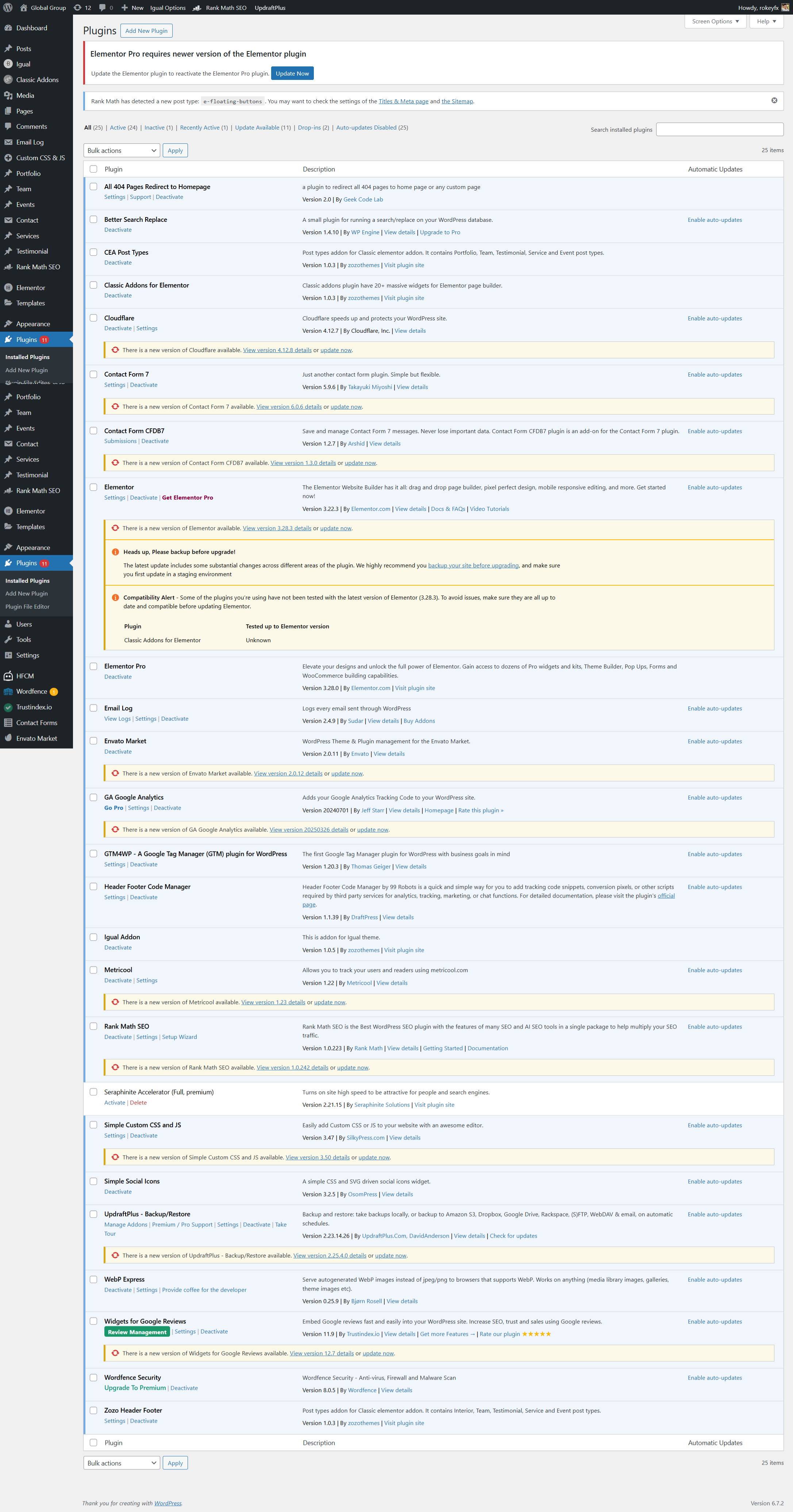Viewport: 793px width, 1512px height.
Task: Open Envato Market sidebar item
Action: [36, 738]
